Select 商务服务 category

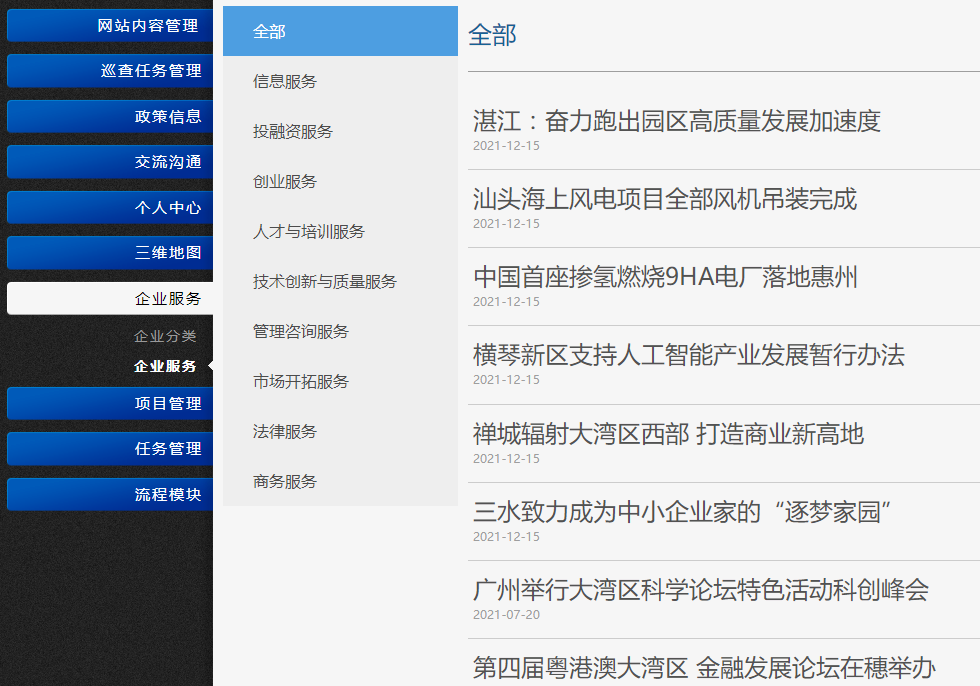coord(341,481)
